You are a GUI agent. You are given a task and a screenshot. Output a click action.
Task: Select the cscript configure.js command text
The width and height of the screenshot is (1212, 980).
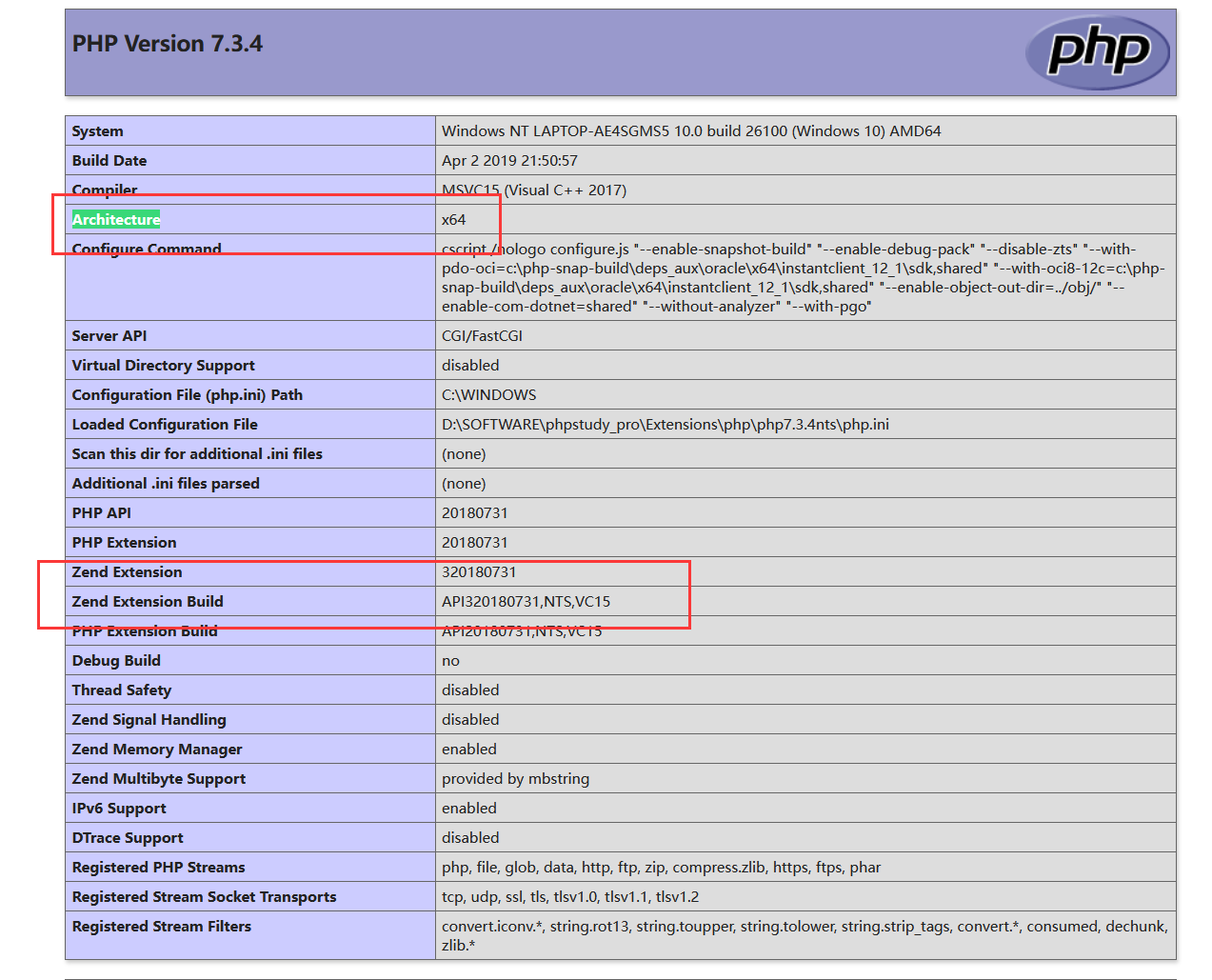point(804,278)
